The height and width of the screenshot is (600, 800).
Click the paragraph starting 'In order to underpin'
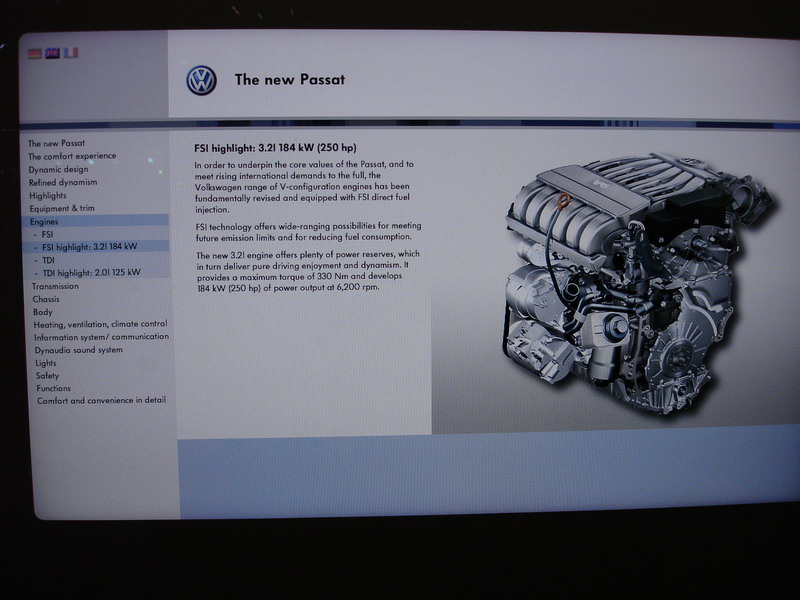304,187
